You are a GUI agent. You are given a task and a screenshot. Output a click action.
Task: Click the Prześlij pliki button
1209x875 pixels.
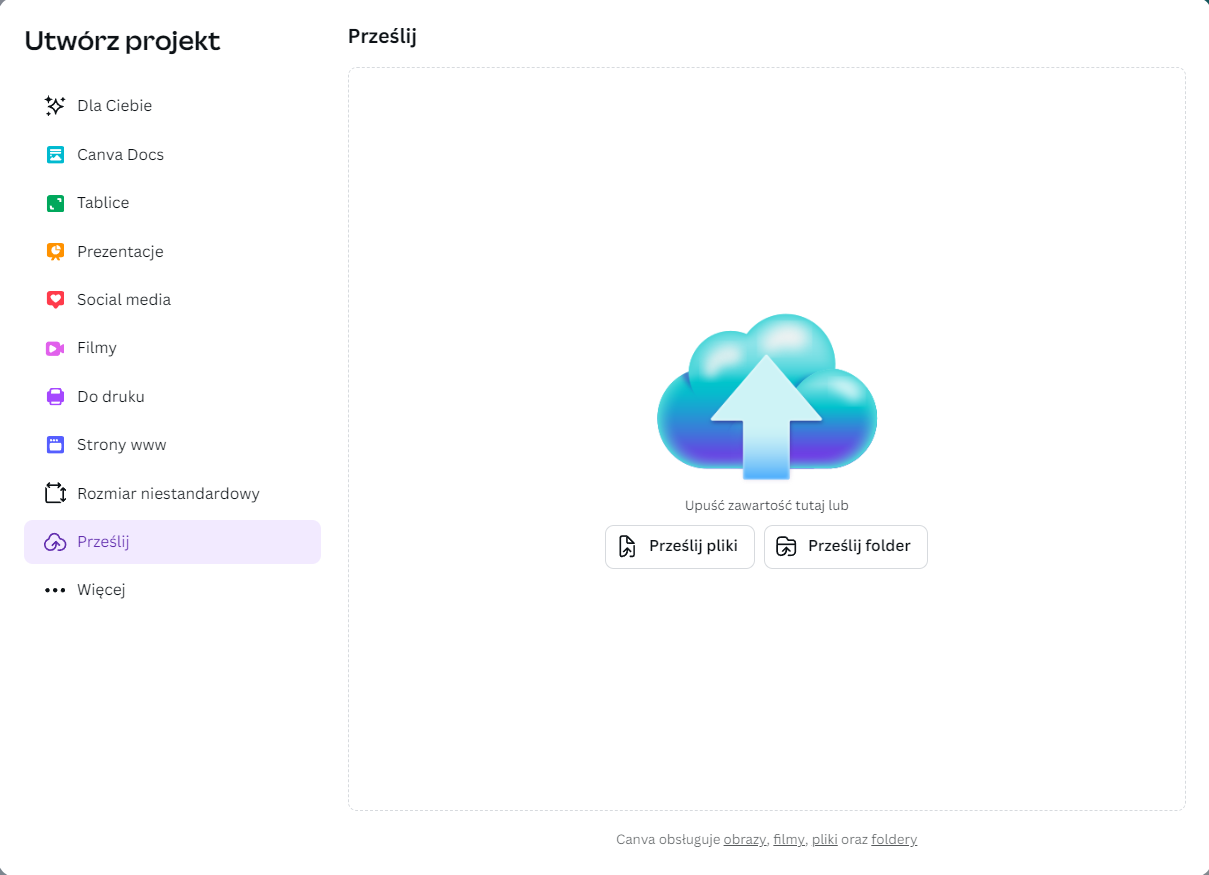(680, 547)
